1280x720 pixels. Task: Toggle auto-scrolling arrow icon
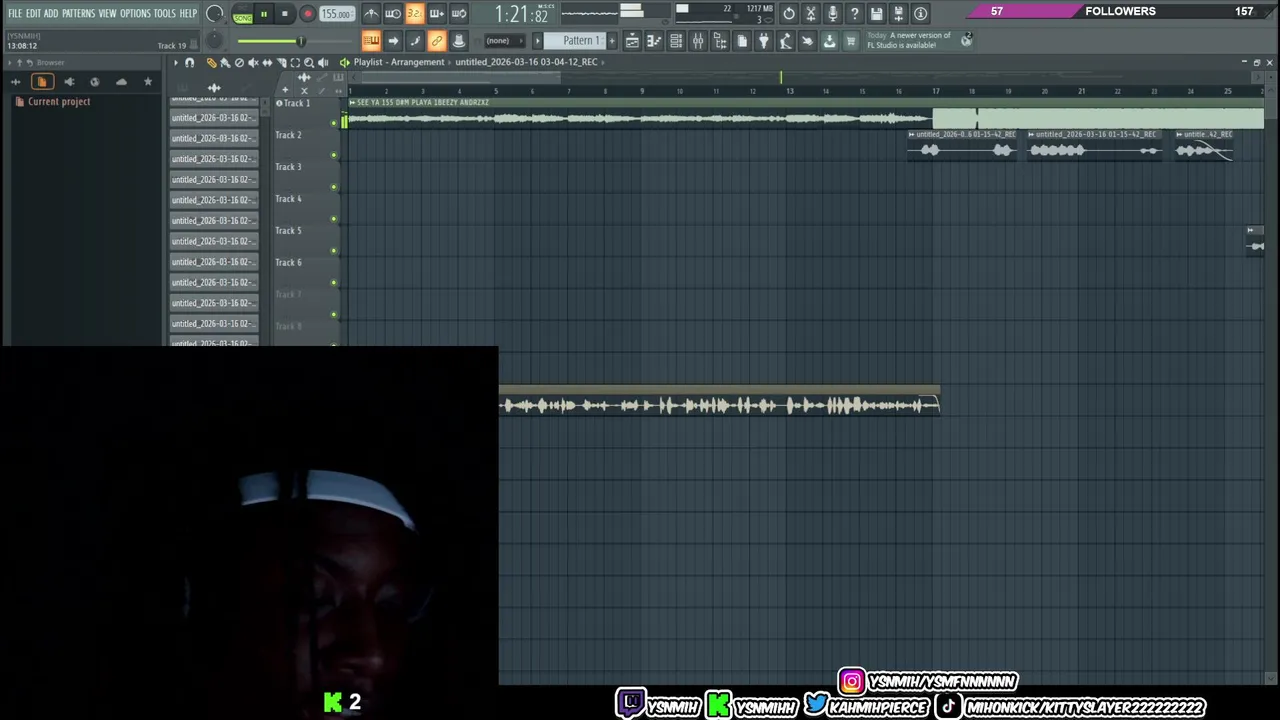tap(393, 41)
